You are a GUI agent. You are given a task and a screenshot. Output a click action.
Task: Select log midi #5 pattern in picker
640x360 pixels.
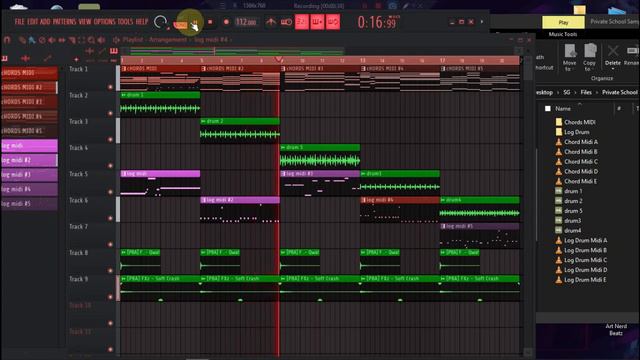click(29, 204)
